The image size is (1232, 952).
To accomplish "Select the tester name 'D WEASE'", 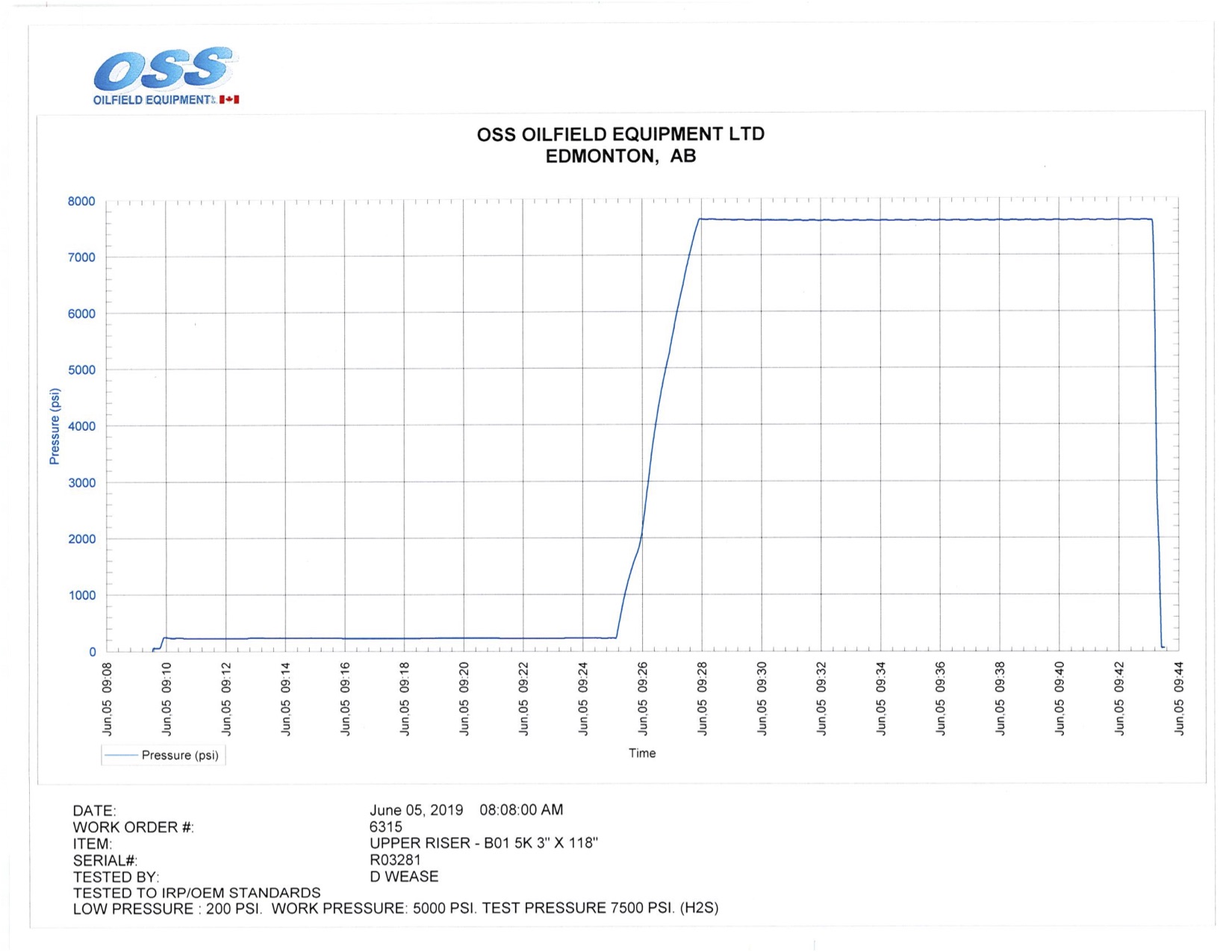I will click(x=404, y=877).
